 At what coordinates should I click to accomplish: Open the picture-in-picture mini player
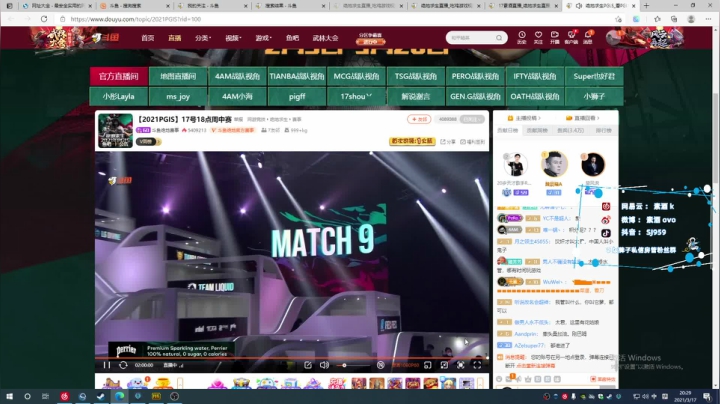tap(428, 365)
